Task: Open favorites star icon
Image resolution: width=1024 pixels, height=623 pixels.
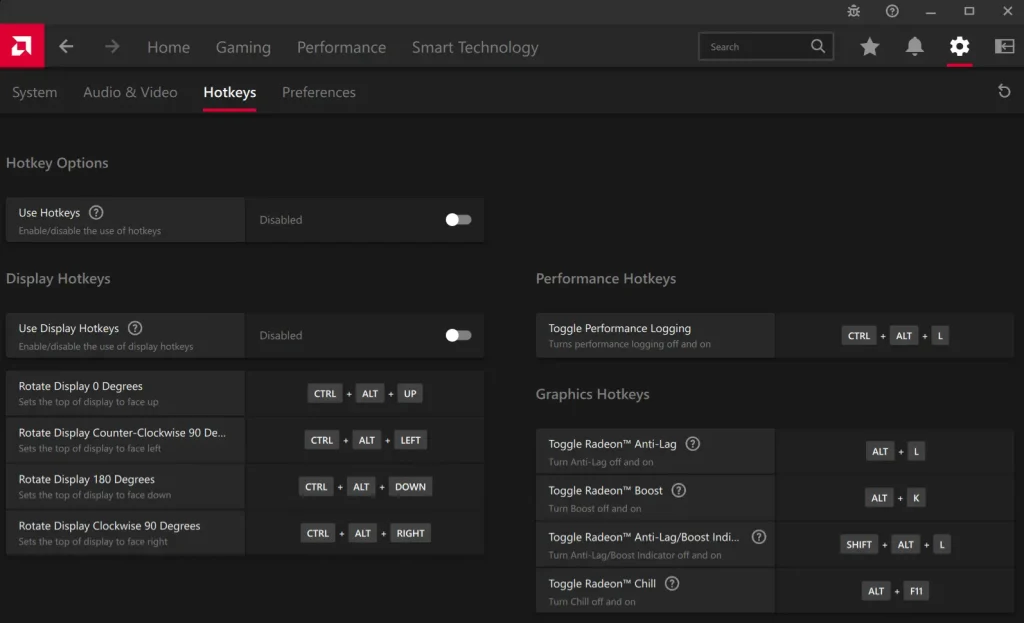Action: pos(869,46)
